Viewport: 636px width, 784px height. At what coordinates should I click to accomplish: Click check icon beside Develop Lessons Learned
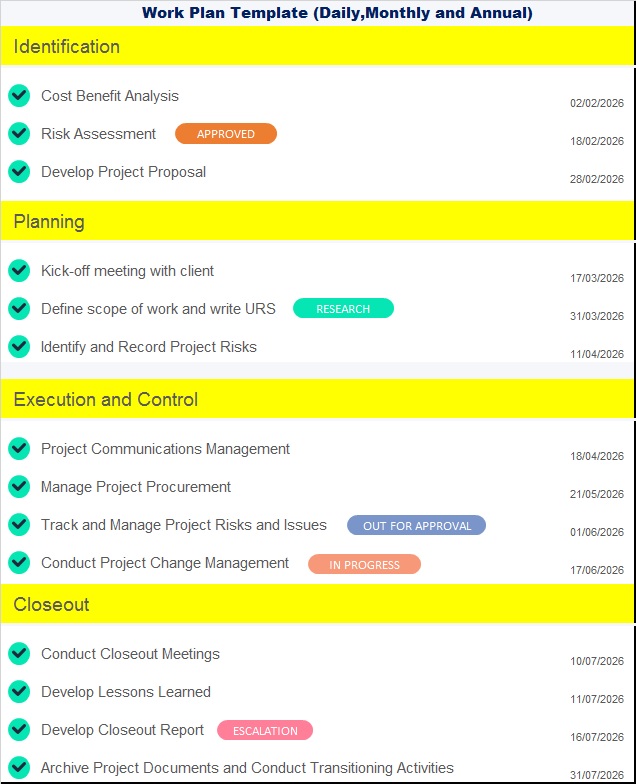(19, 692)
